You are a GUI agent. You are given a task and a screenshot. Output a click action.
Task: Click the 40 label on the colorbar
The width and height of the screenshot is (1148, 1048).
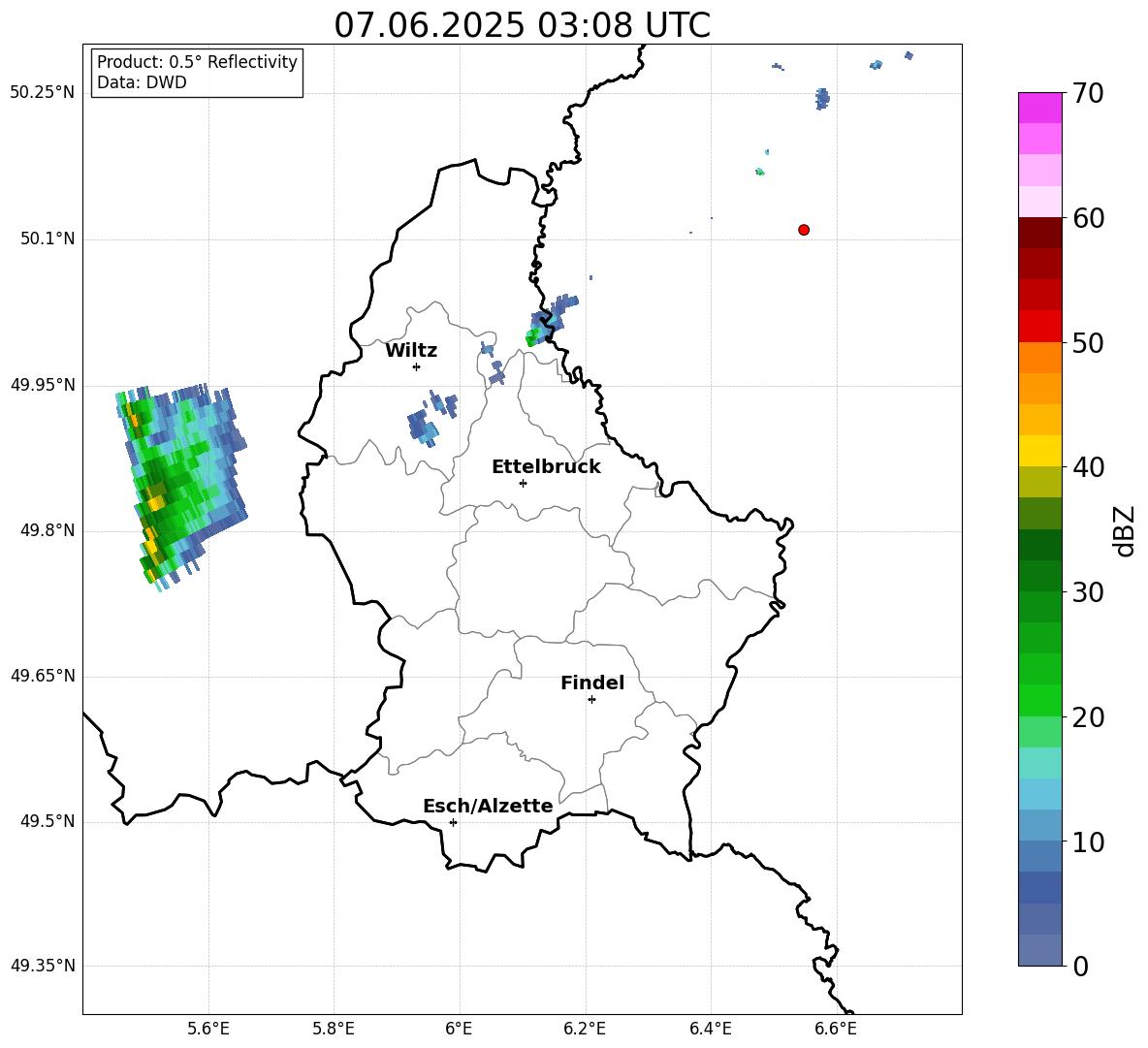click(x=1087, y=467)
